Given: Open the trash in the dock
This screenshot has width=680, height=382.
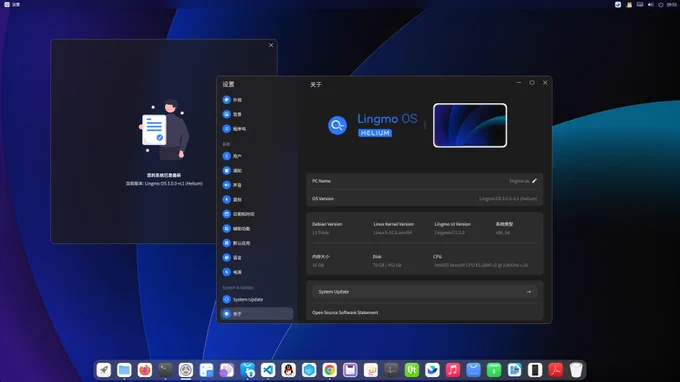Looking at the screenshot, I should tap(576, 370).
